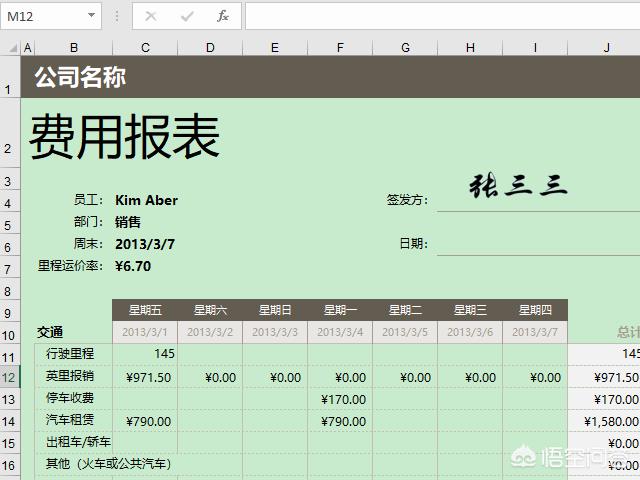Click the ¥790.00 car rental Friday cell
The image size is (640, 480).
point(145,421)
